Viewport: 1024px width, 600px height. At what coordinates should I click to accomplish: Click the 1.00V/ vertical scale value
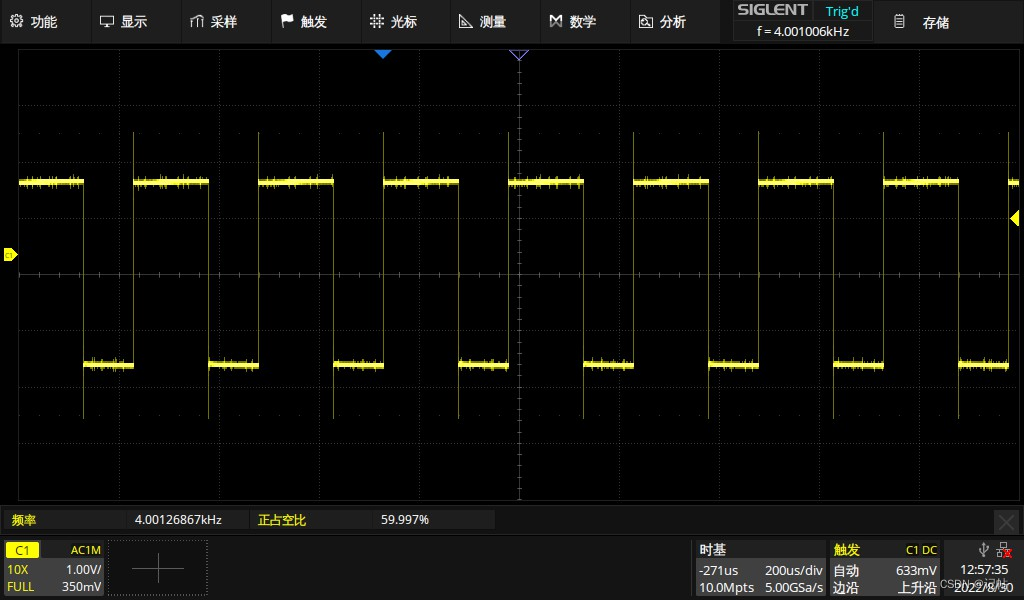pos(84,569)
